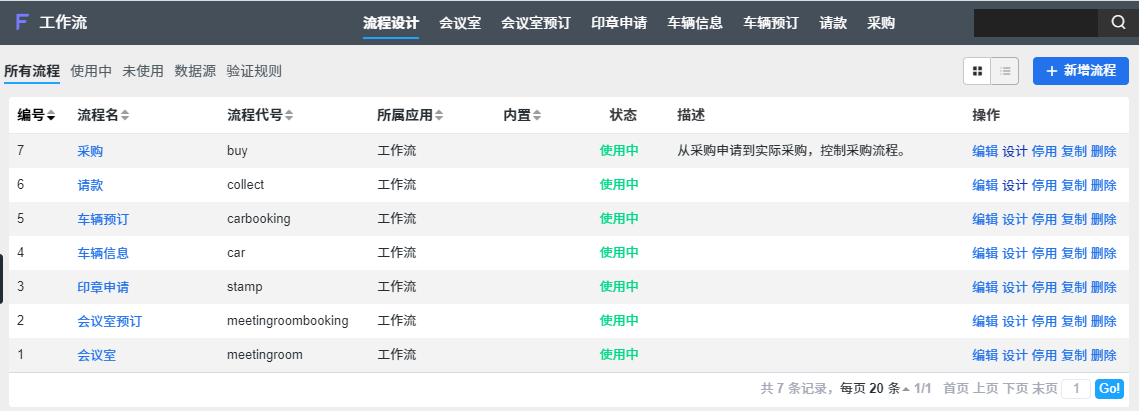Sort by 内置 column arrow icon

coord(538,115)
